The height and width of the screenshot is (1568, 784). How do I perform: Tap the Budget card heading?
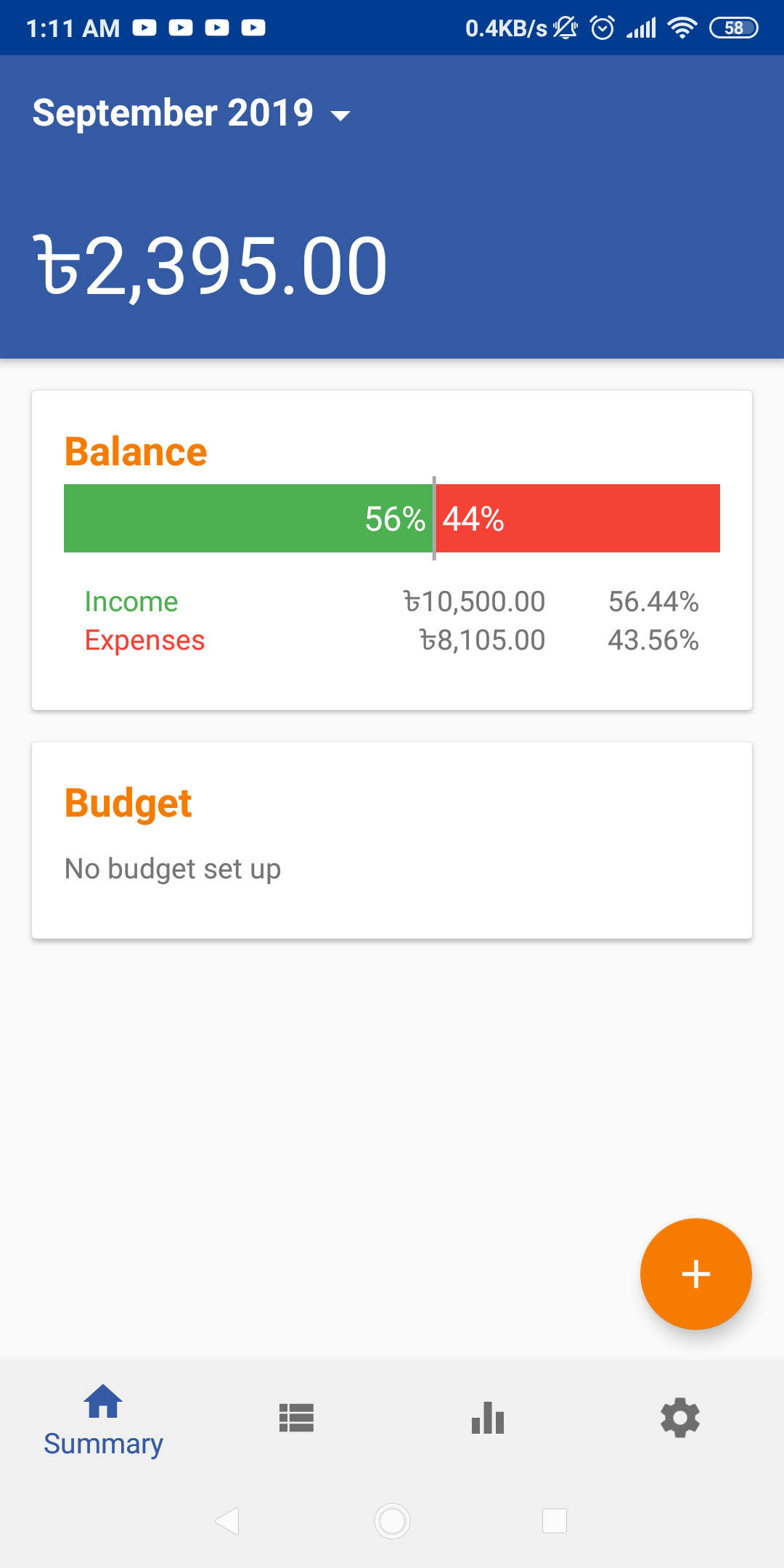(128, 803)
